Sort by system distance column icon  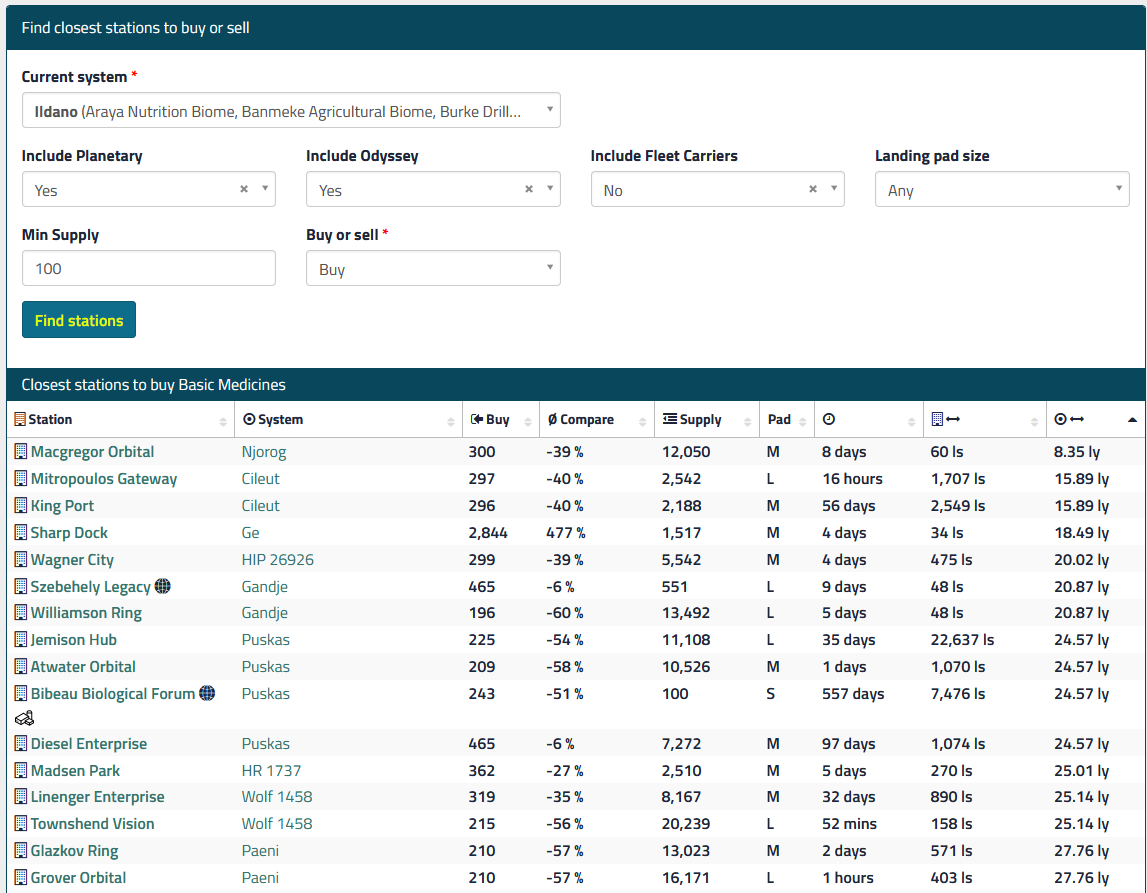1069,419
